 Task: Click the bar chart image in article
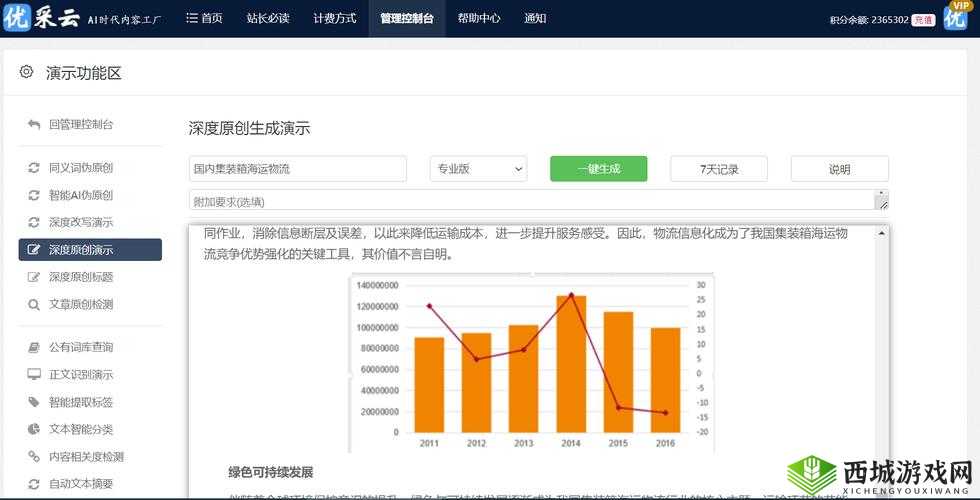532,363
